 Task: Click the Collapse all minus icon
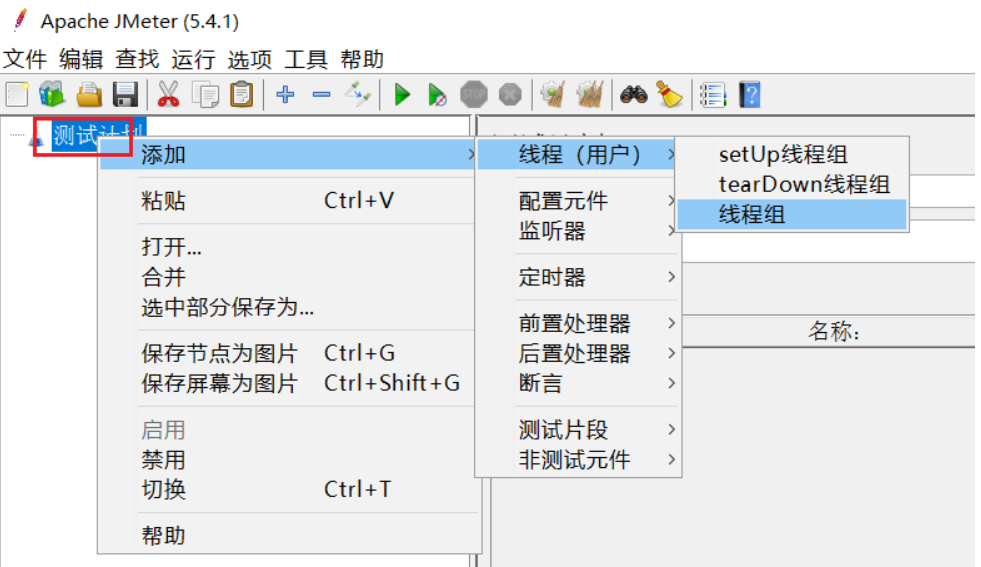(x=322, y=94)
